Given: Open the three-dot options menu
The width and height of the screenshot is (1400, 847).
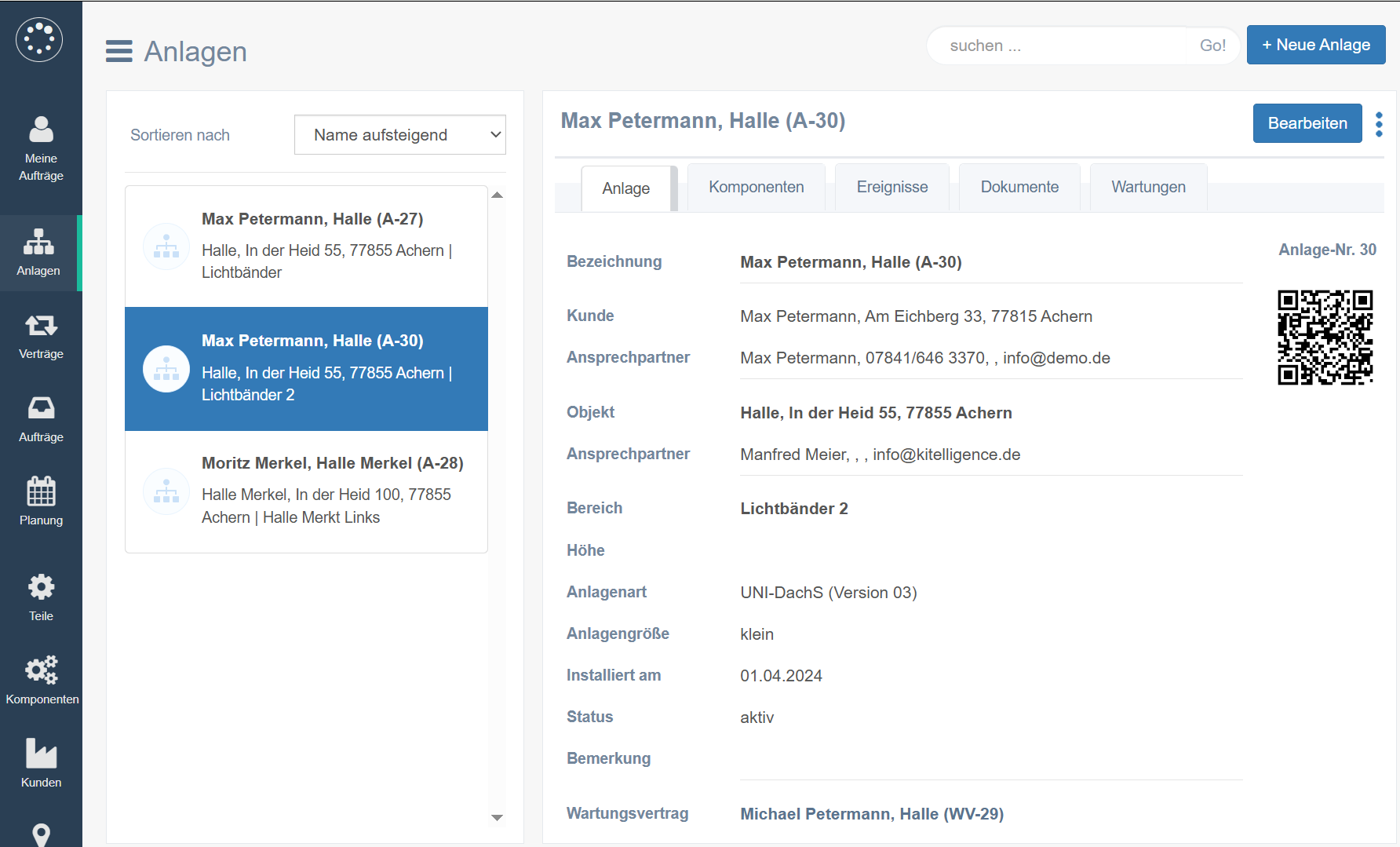Looking at the screenshot, I should coord(1379,124).
